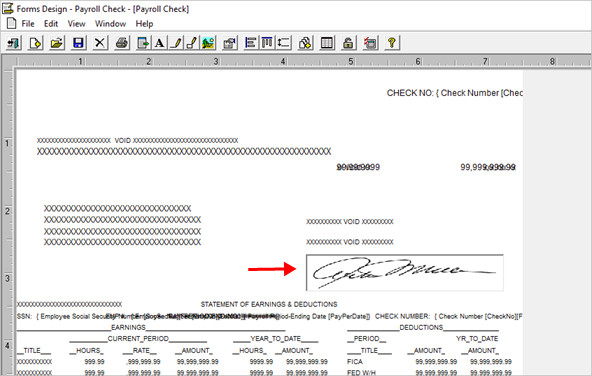Toggle the grid table icon
The image size is (592, 376).
[327, 43]
